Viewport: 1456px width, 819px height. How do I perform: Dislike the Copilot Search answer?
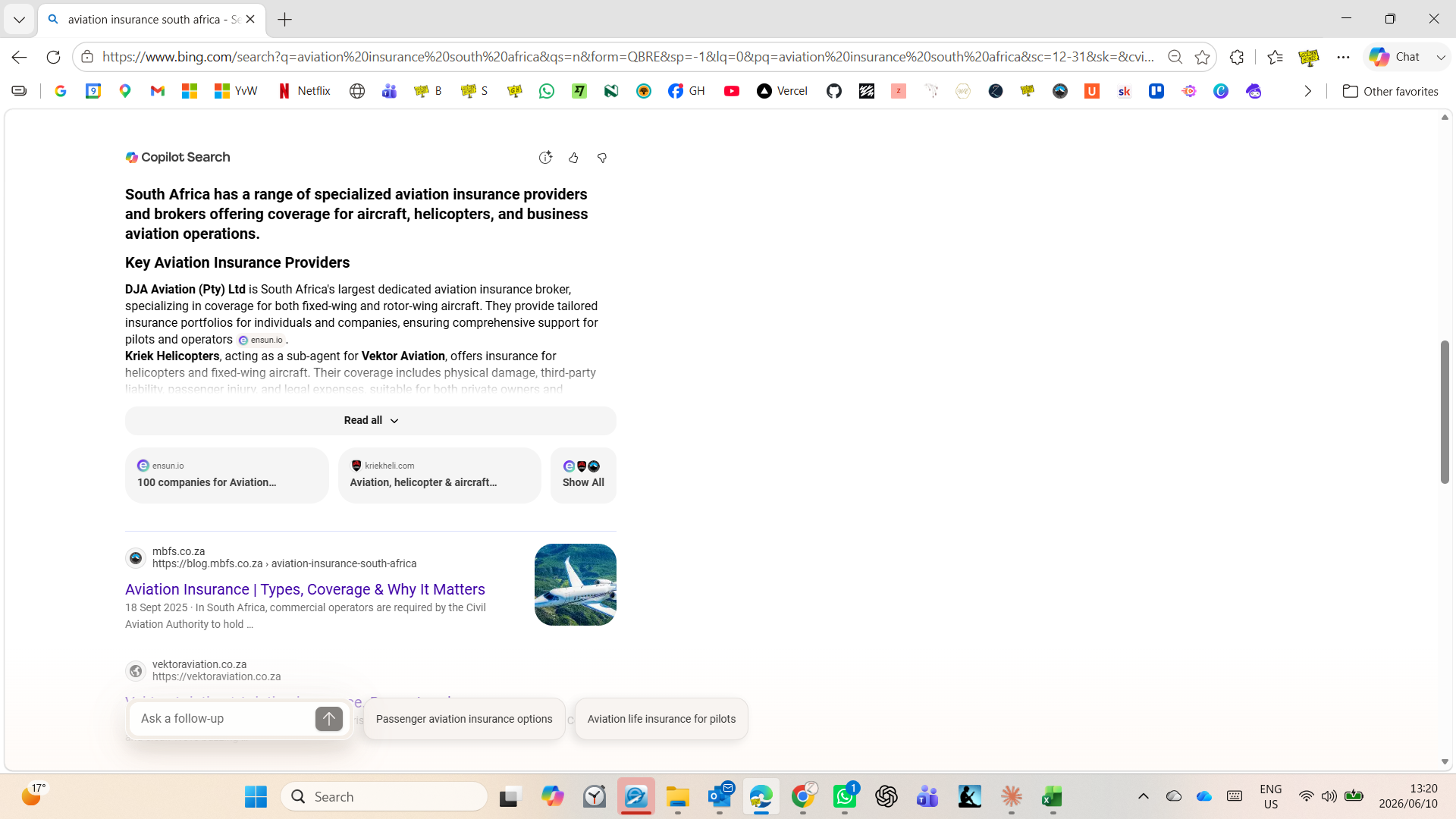click(x=602, y=158)
